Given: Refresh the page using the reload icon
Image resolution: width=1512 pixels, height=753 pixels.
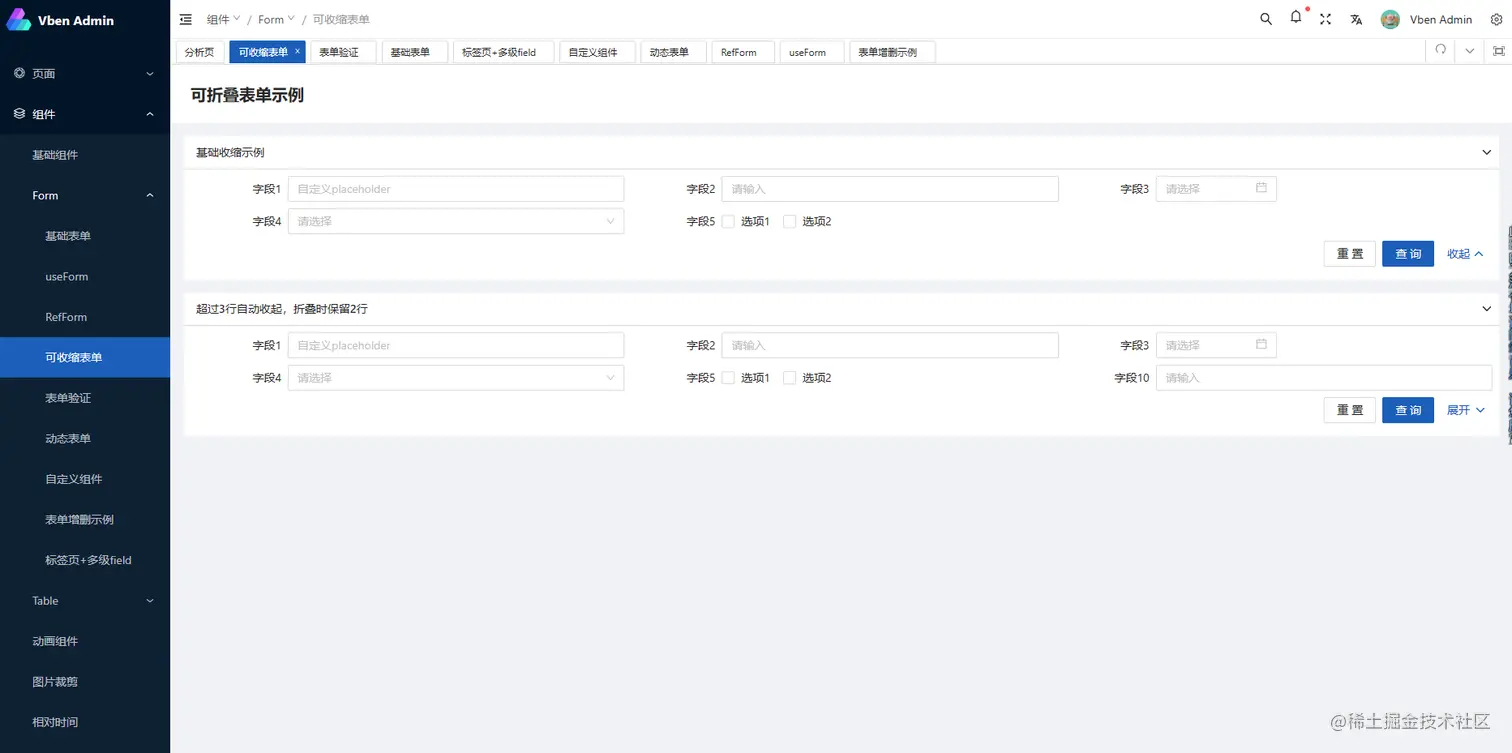Looking at the screenshot, I should (x=1439, y=50).
